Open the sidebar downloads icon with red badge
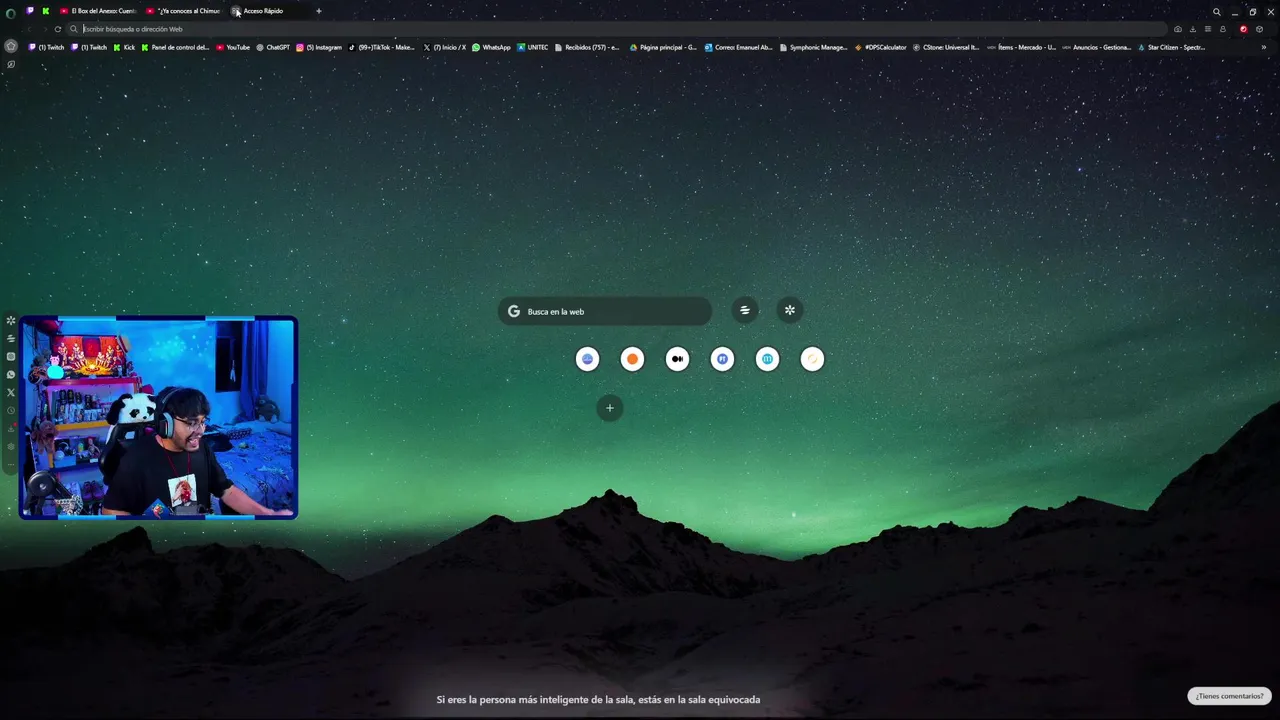The image size is (1280, 720). [x=11, y=429]
